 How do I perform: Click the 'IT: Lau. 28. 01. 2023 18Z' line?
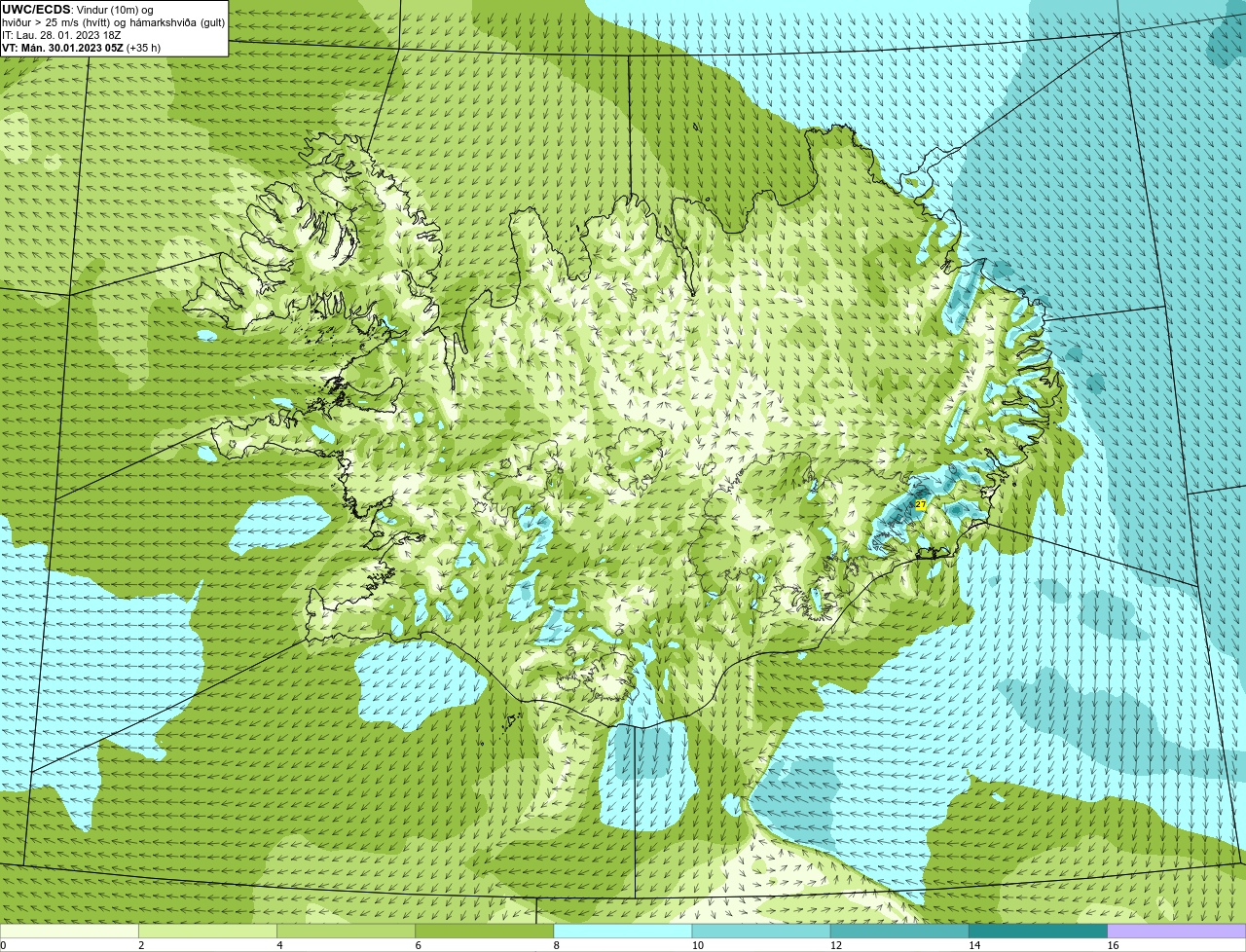click(x=61, y=35)
